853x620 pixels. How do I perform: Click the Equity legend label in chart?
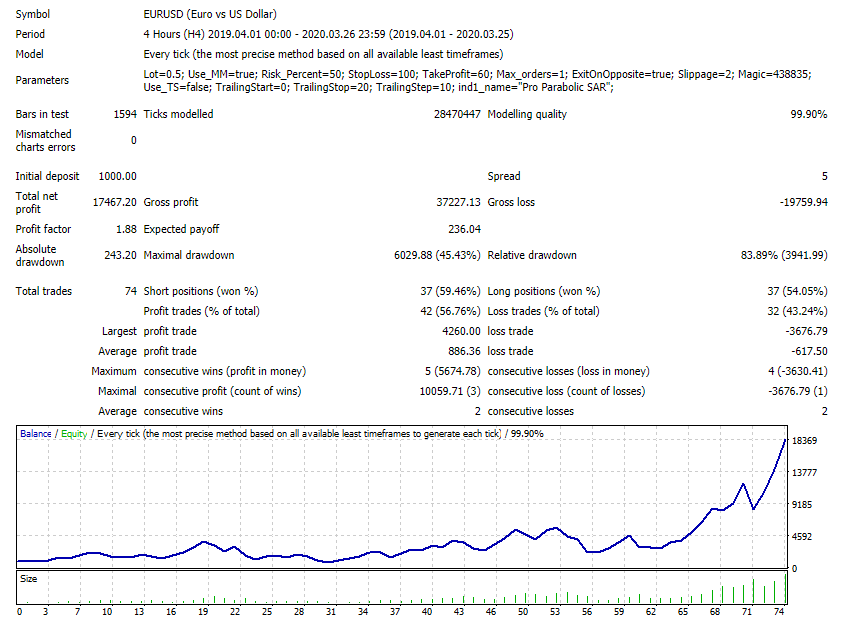pos(75,434)
